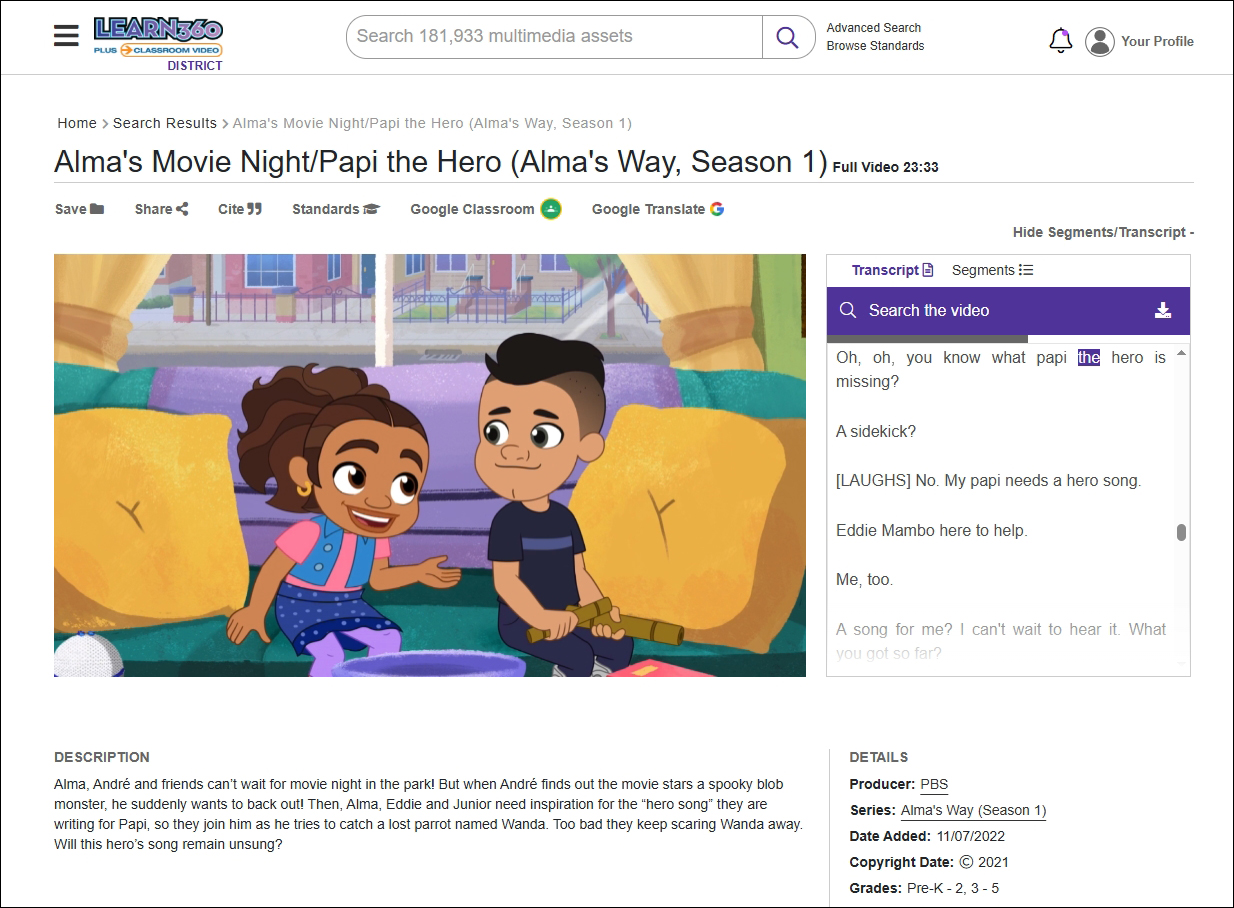Click the Standards button text
Screen dimensions: 1234x908
point(326,209)
